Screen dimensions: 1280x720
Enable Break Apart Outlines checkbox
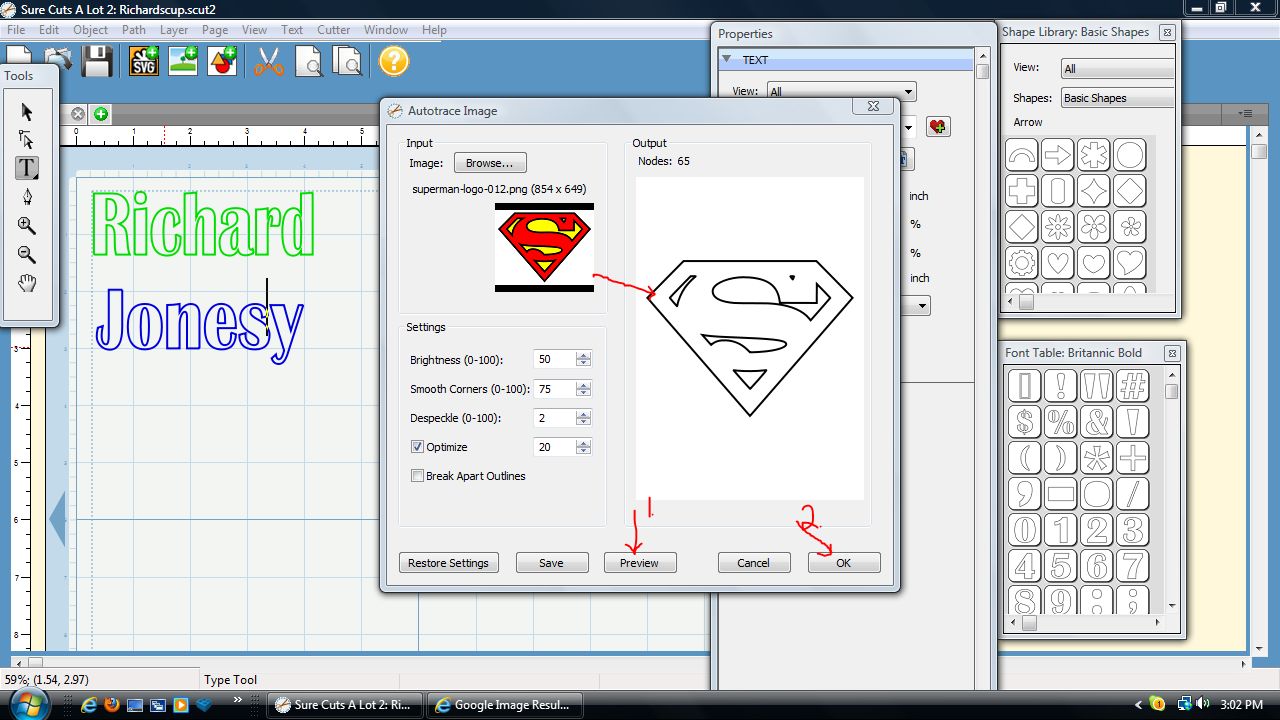click(417, 476)
